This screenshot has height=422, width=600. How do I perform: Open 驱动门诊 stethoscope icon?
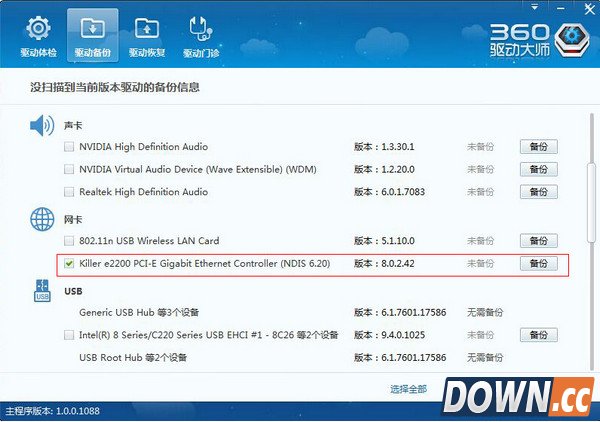tap(203, 29)
